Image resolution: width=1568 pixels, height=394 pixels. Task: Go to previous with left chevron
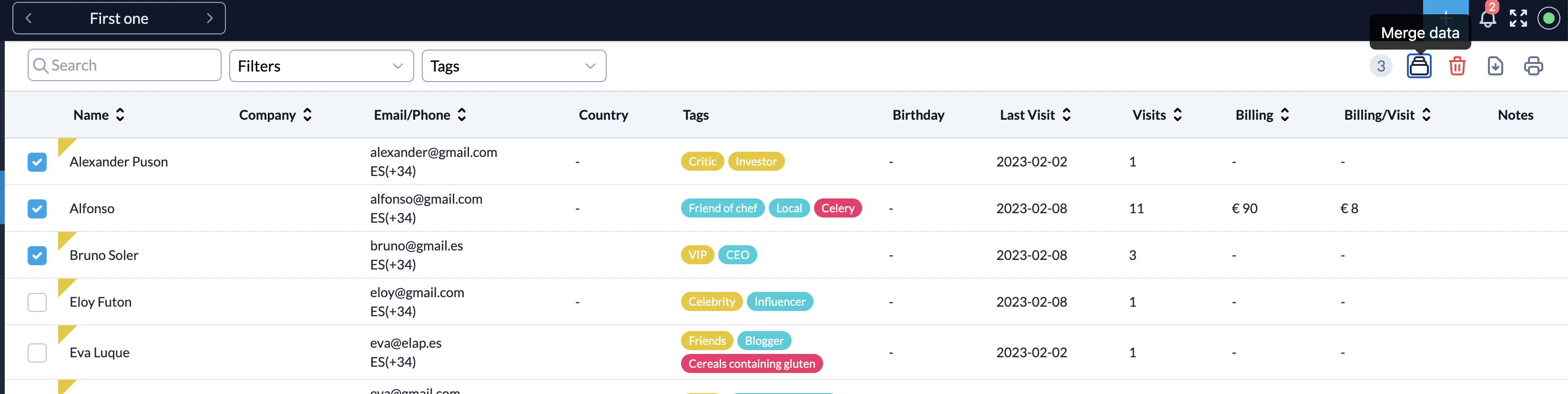pyautogui.click(x=29, y=18)
